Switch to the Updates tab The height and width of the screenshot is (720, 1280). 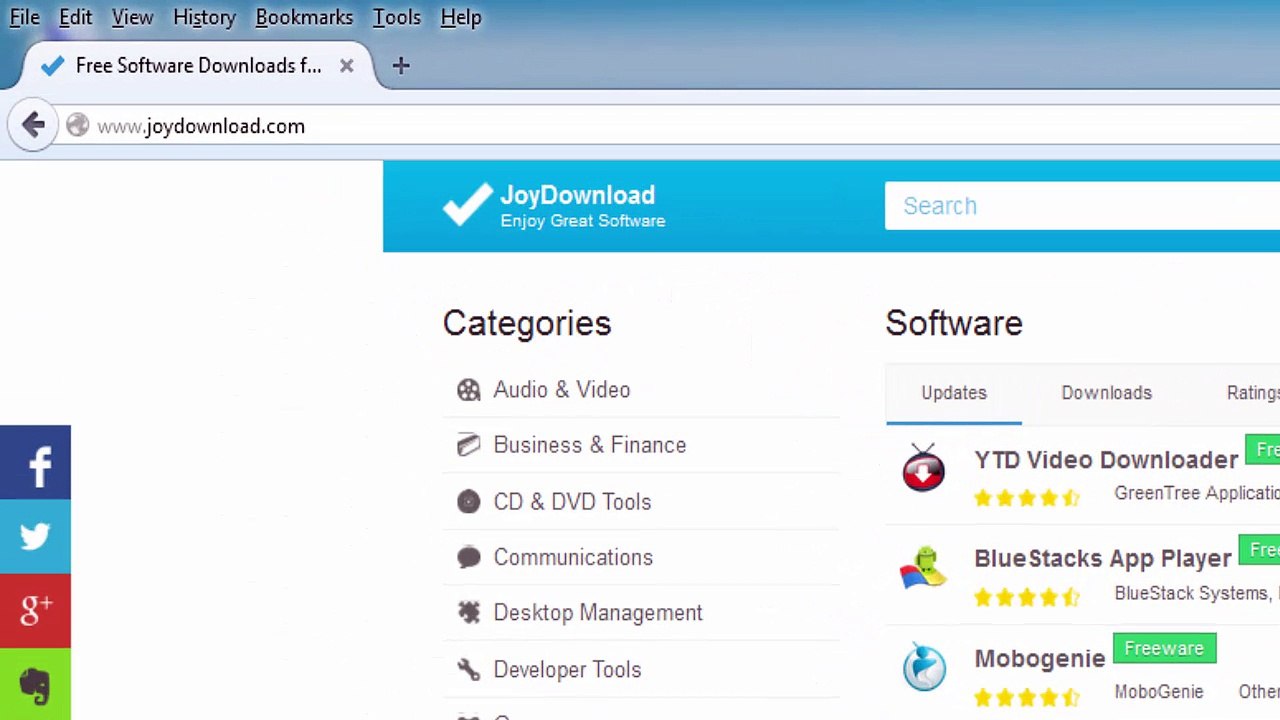click(954, 393)
